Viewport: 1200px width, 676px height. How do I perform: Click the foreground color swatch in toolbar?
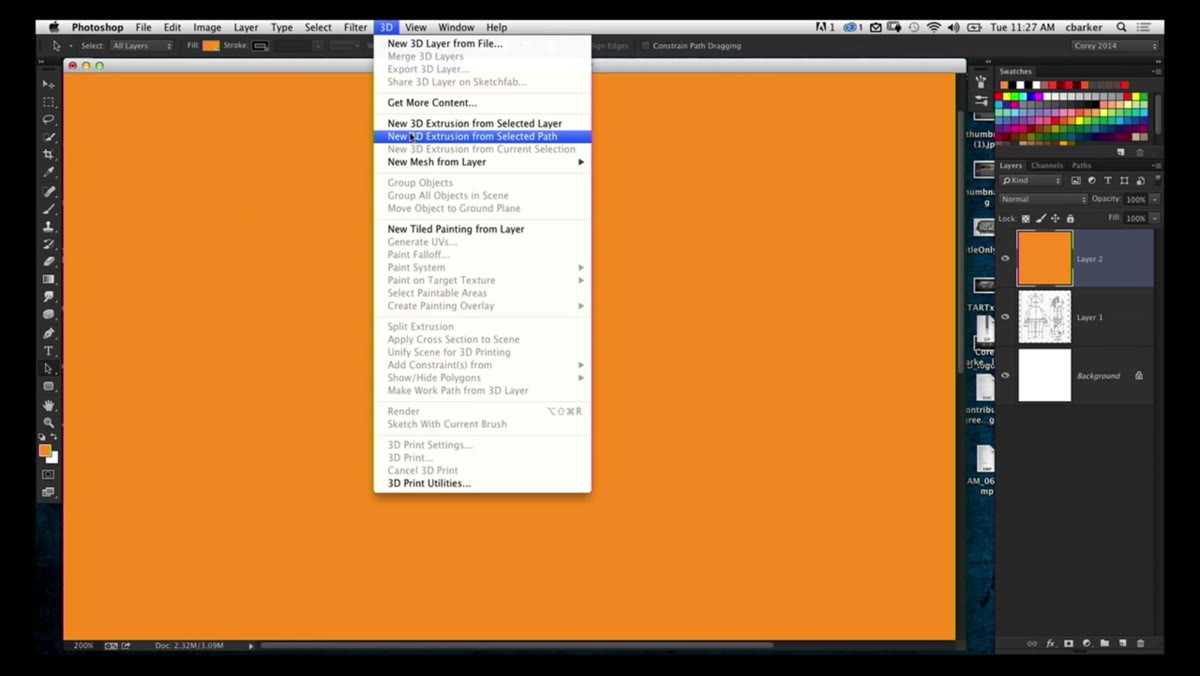(x=45, y=451)
